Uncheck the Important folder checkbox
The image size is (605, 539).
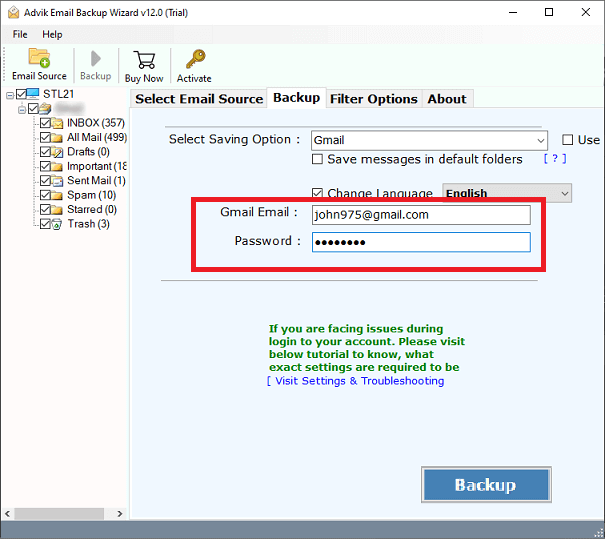pos(45,166)
